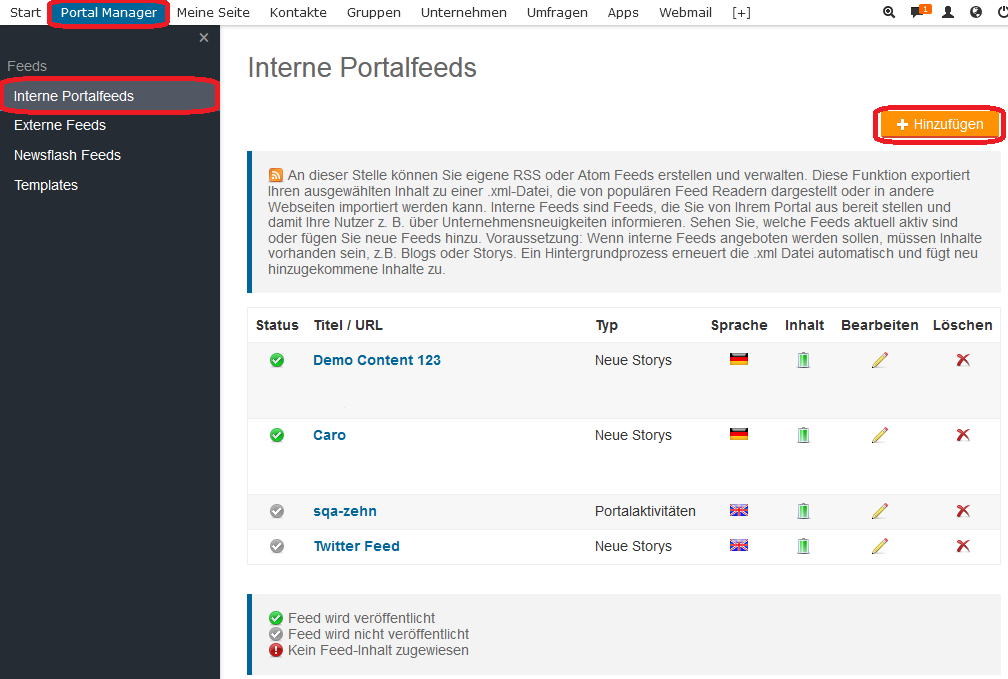1008x679 pixels.
Task: Click legend text Feed wird veröffentlicht
Action: pos(361,618)
